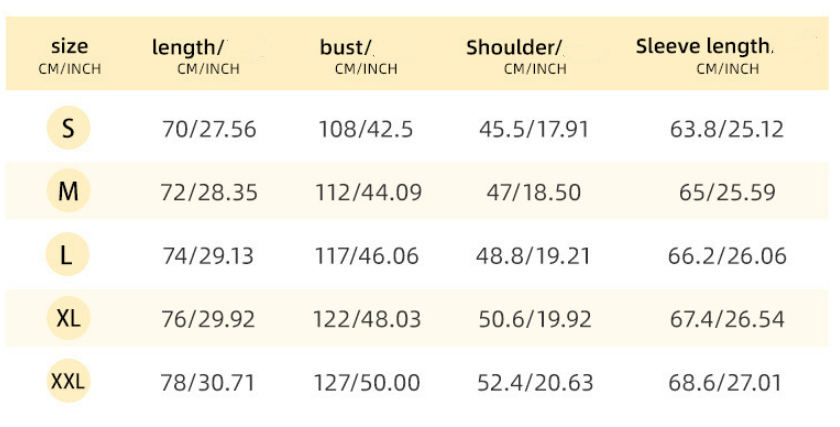Select shoulder value 48.8/19.21
Image resolution: width=840 pixels, height=427 pixels.
coord(533,256)
